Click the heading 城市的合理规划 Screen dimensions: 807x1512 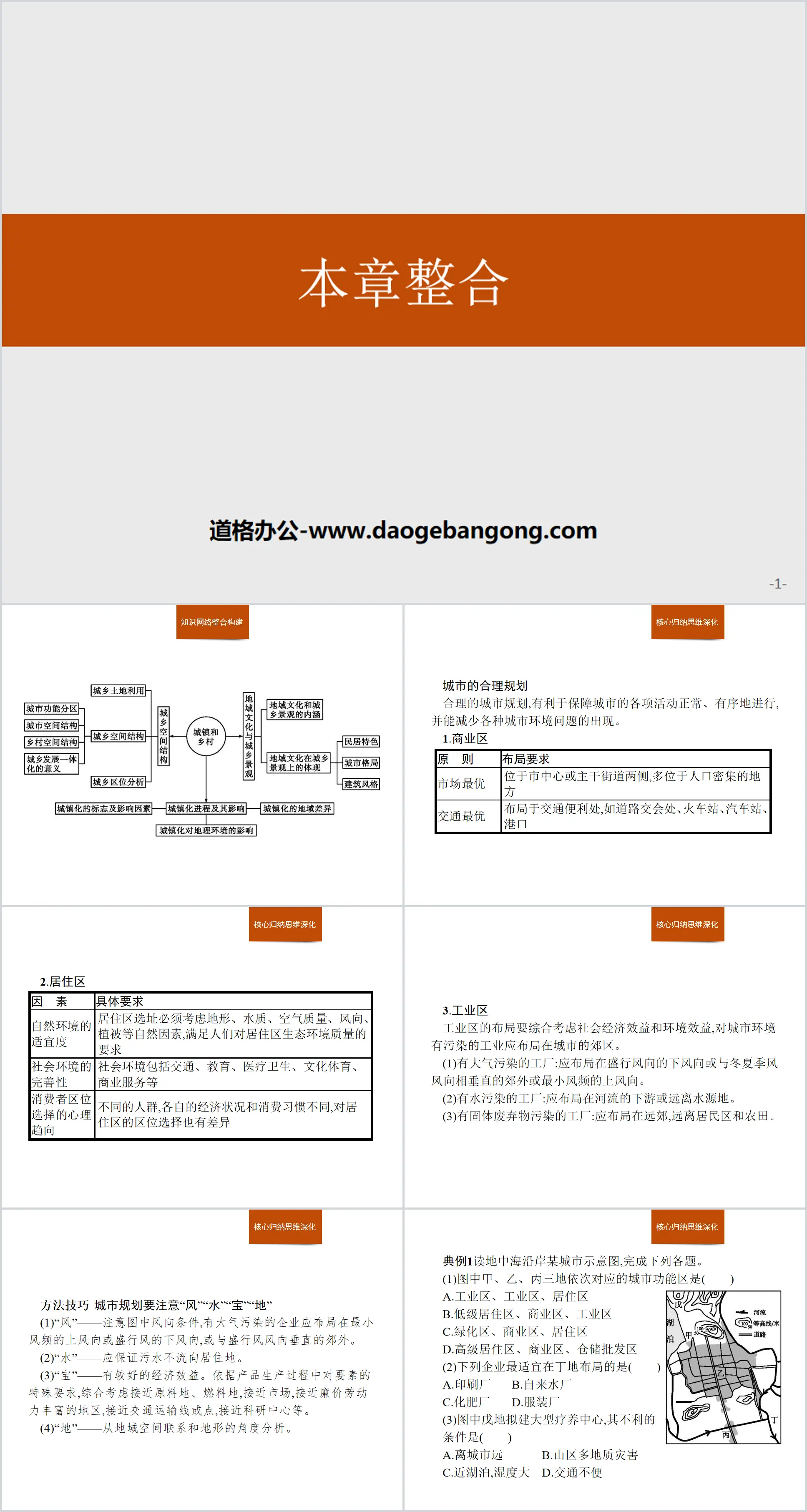485,686
